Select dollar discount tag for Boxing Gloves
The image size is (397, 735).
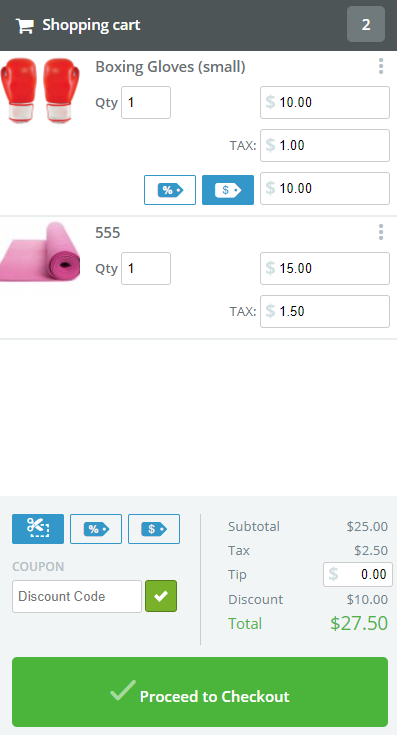[228, 190]
